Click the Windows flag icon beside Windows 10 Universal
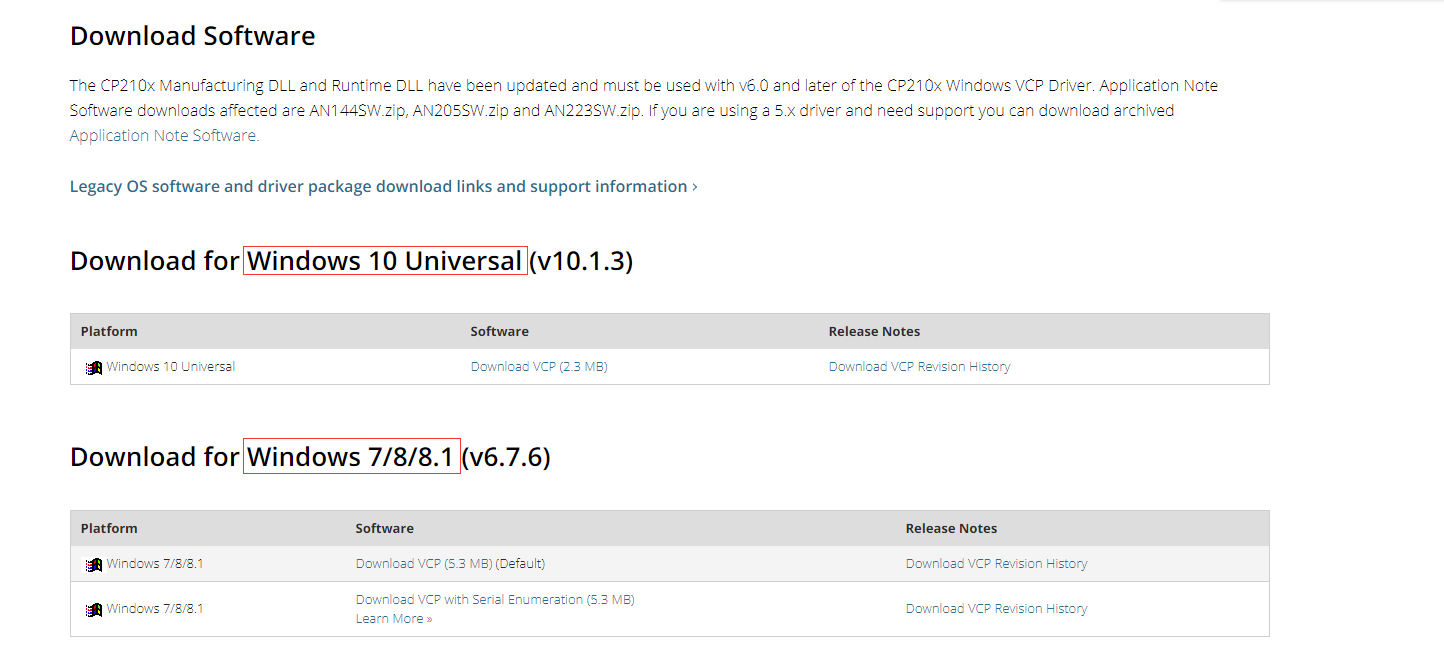 pos(94,368)
